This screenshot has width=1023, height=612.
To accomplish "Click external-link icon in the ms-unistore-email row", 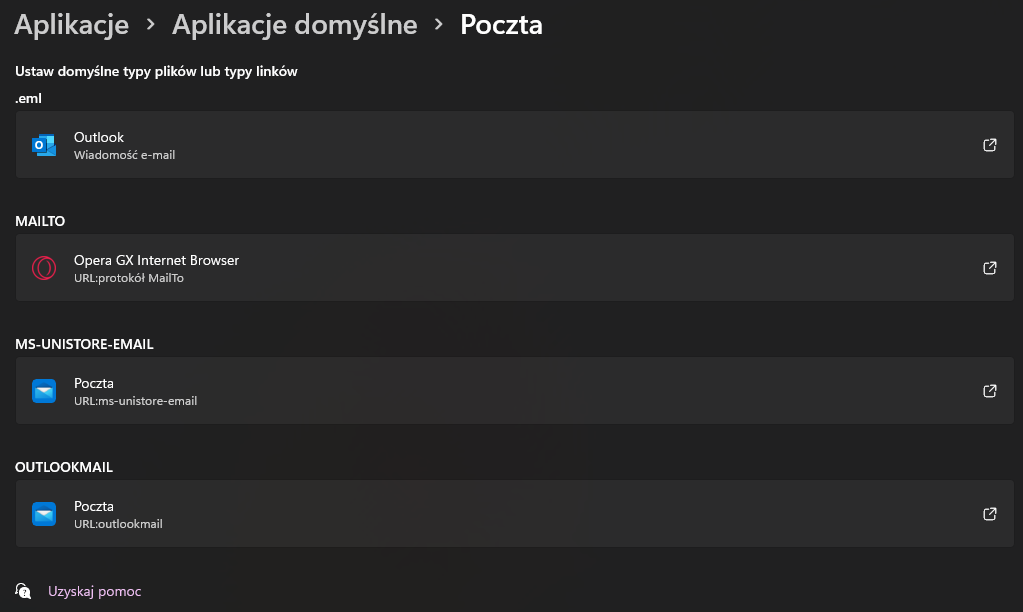I will coord(990,391).
